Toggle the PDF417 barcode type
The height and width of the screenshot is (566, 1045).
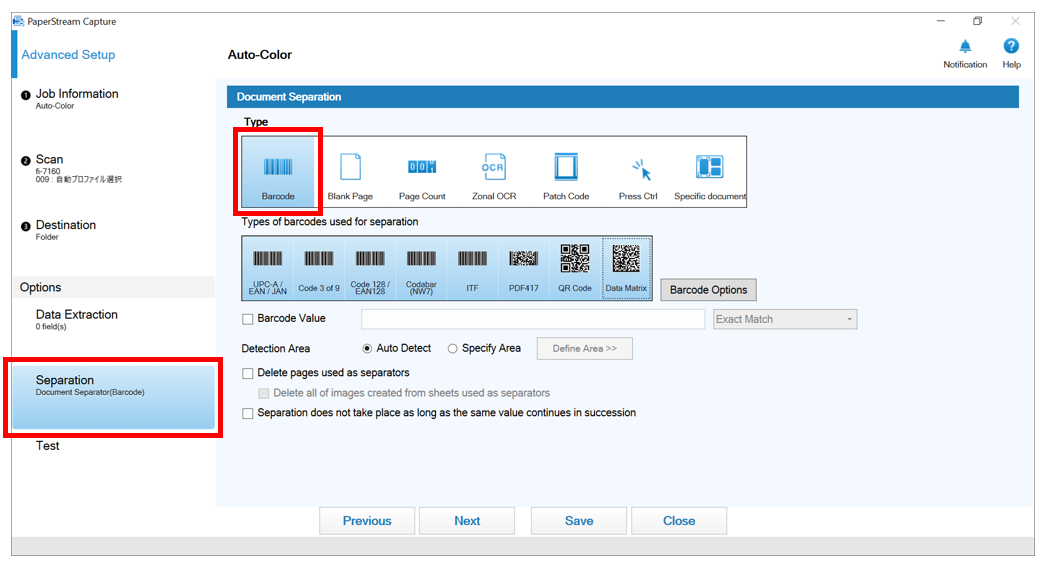[524, 268]
